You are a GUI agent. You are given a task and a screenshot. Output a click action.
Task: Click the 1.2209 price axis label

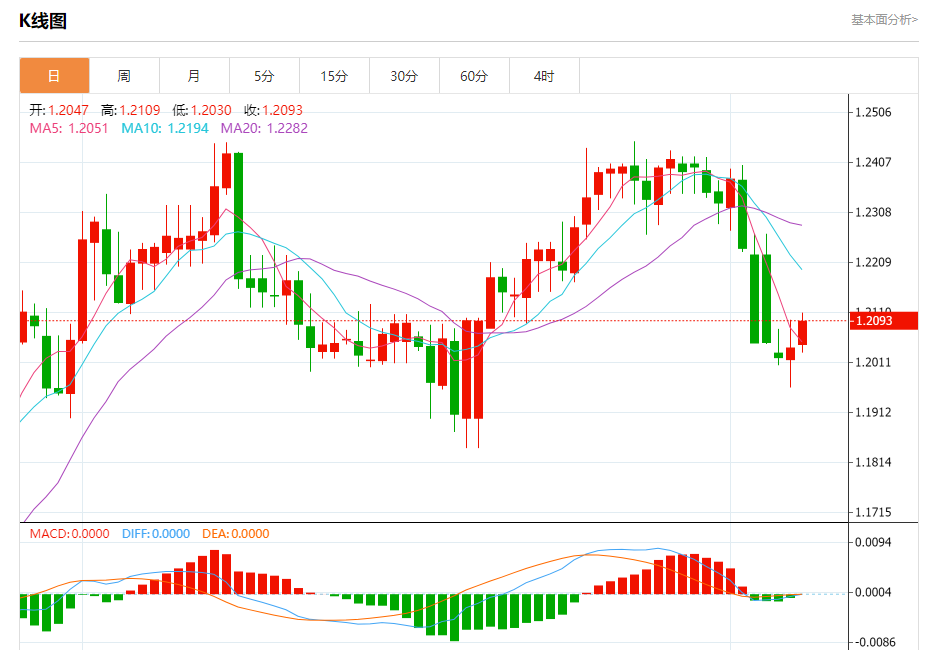tap(873, 262)
